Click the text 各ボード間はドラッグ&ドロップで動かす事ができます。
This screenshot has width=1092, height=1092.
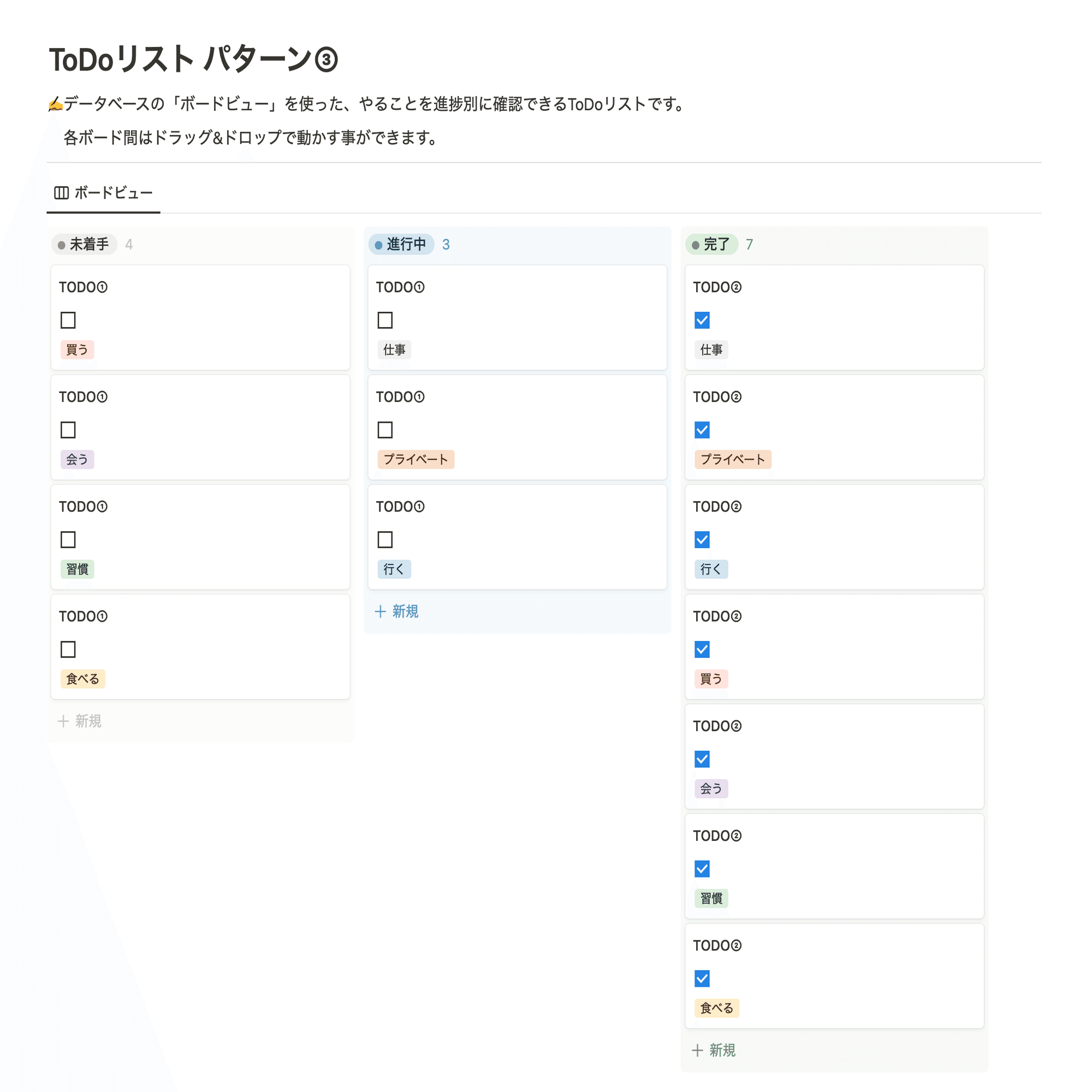[251, 138]
